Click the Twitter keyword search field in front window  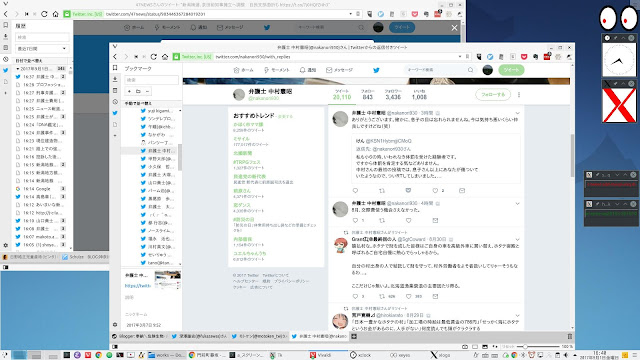point(441,70)
